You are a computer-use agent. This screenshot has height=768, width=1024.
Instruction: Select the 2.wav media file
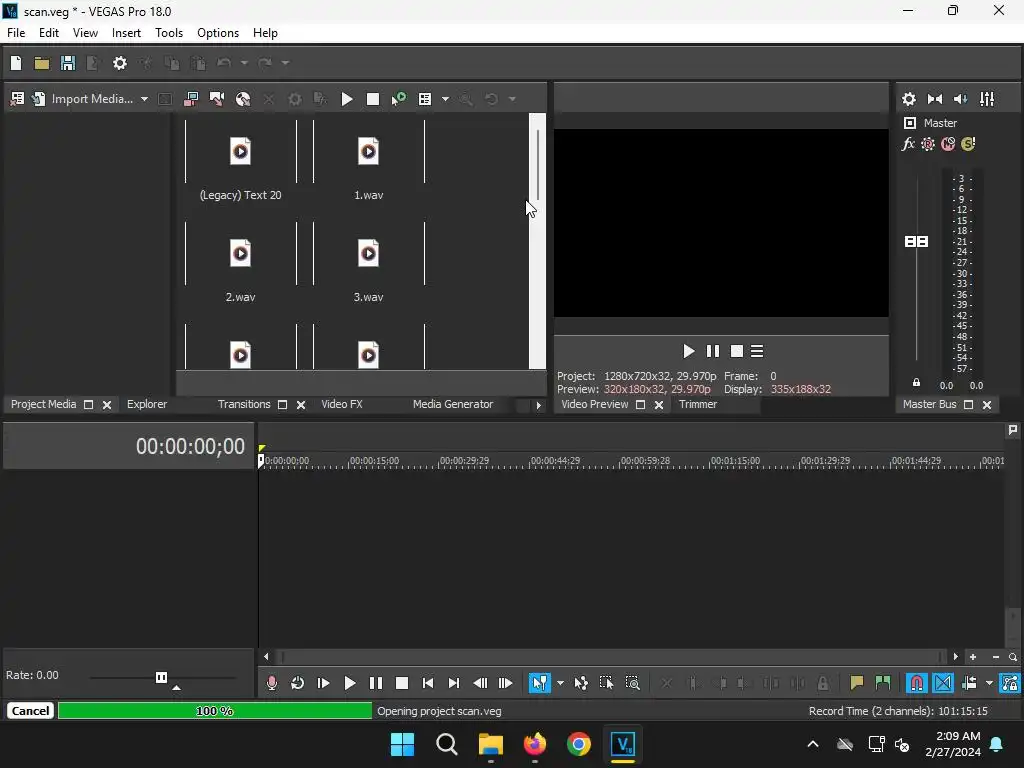point(240,262)
